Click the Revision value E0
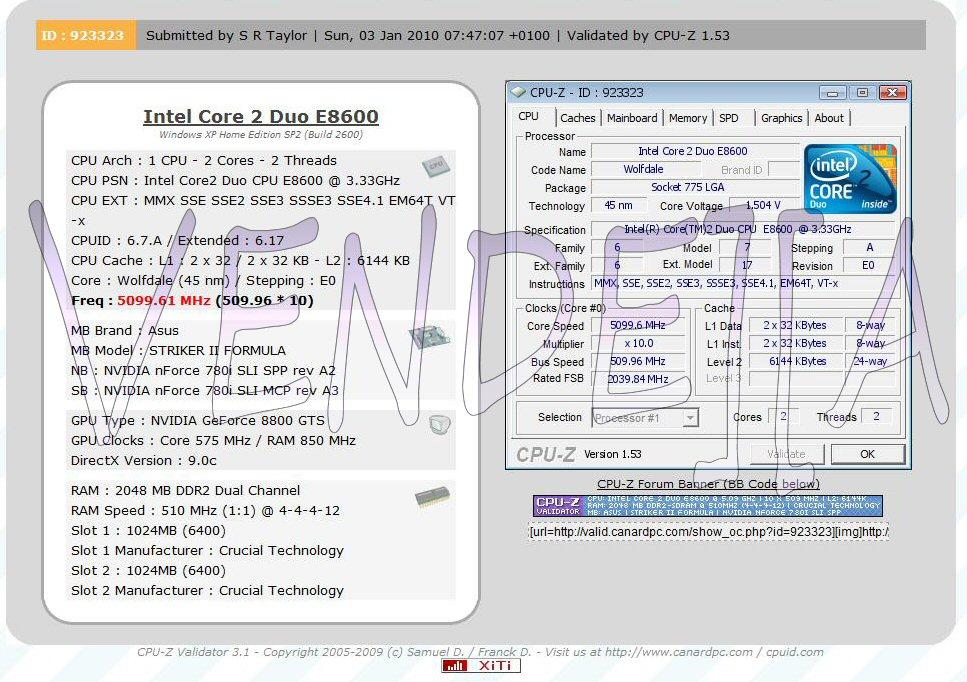 (x=869, y=265)
